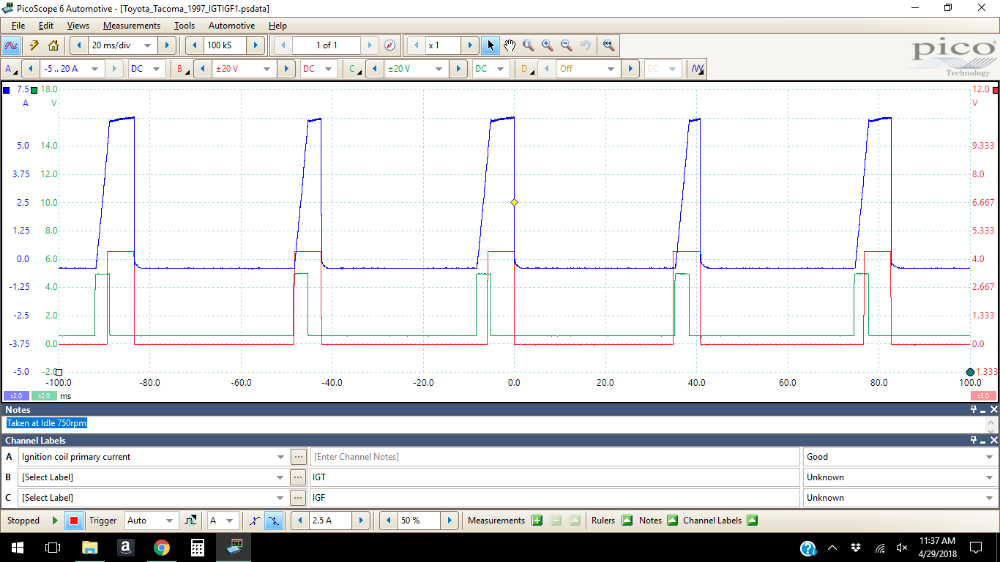Image resolution: width=1000 pixels, height=562 pixels.
Task: Open the File menu
Action: (x=18, y=26)
